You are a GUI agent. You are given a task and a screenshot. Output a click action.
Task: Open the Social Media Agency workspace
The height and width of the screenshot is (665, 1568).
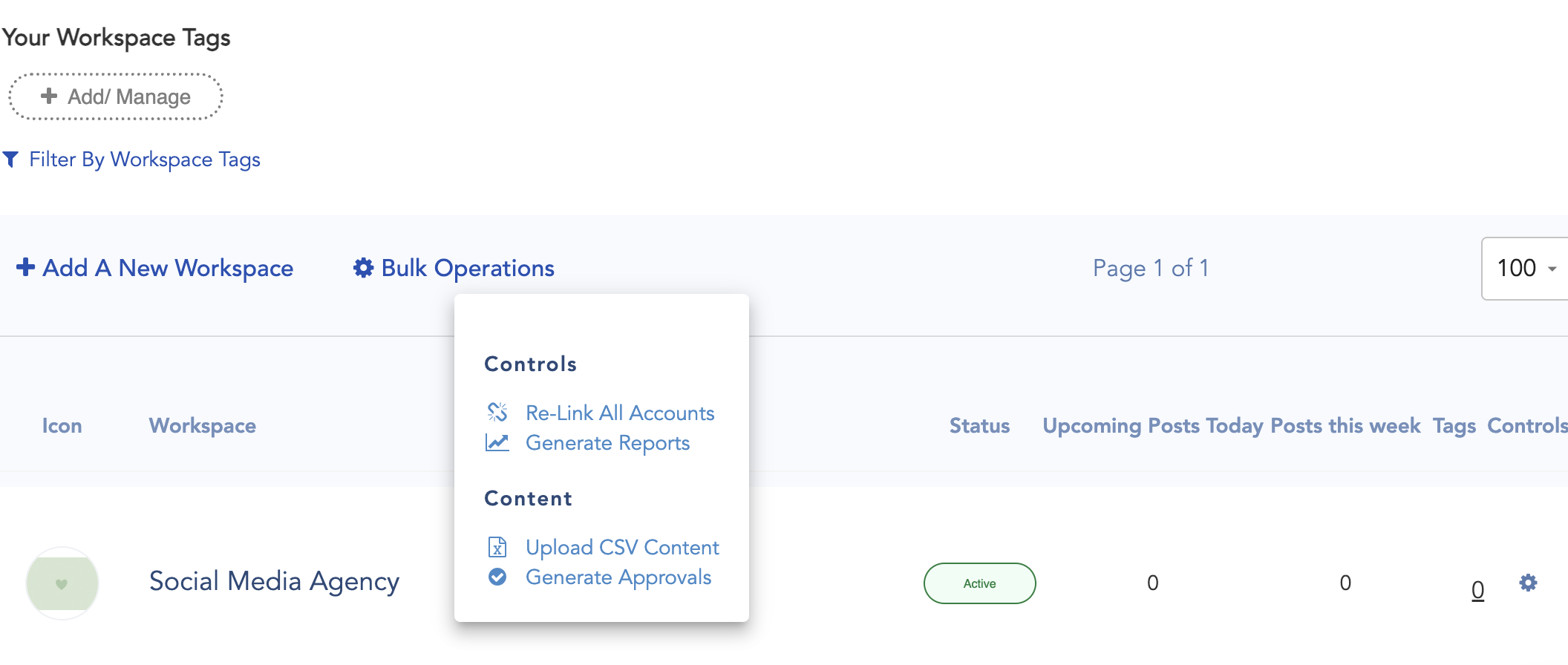click(274, 581)
